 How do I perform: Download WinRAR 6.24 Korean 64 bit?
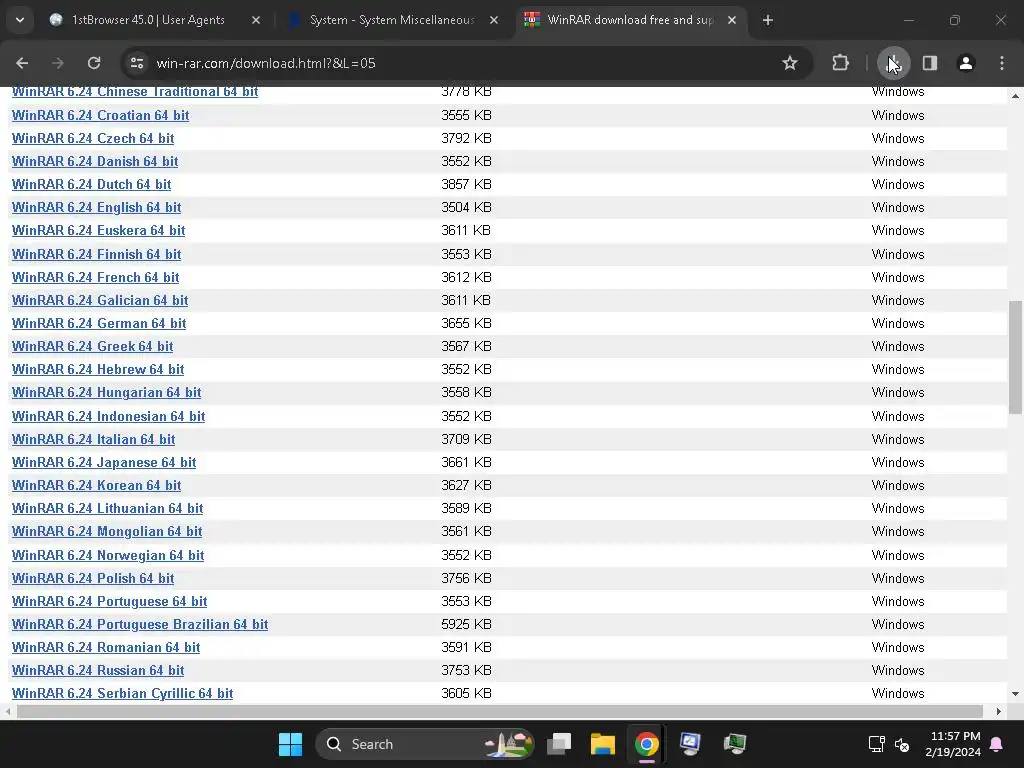point(97,486)
